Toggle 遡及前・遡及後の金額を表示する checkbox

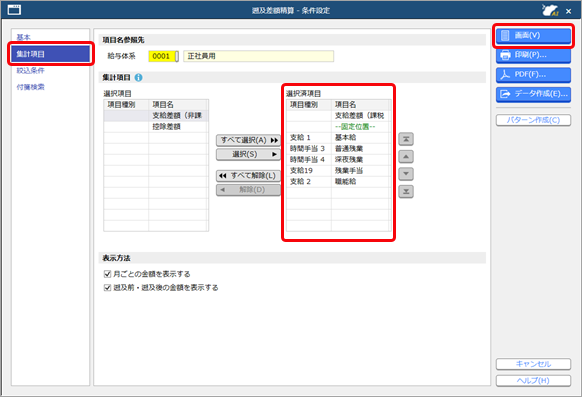click(x=108, y=288)
